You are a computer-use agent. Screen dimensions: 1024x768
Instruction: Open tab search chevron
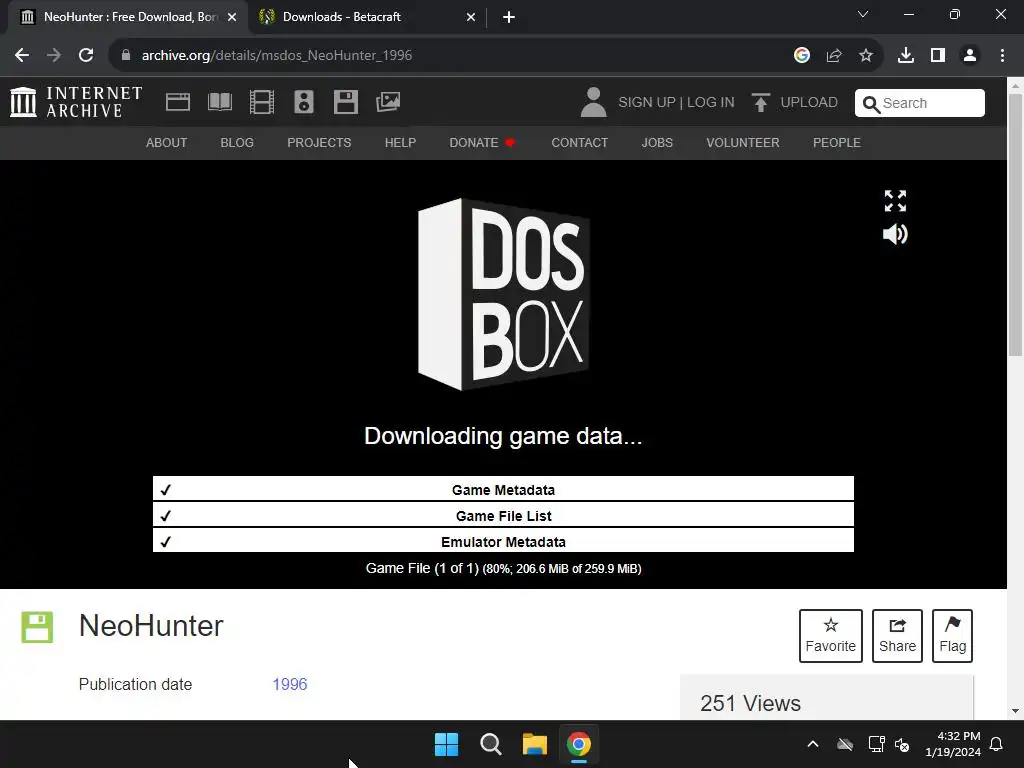click(x=863, y=14)
